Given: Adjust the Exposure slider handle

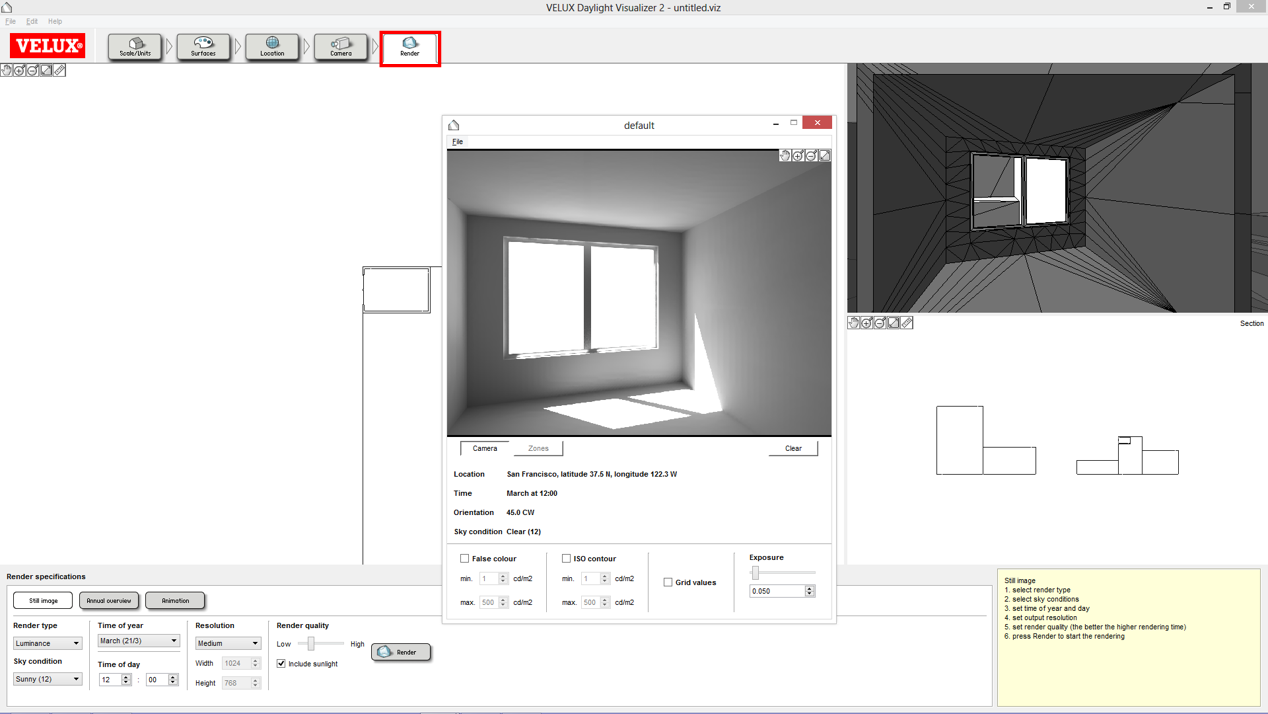Looking at the screenshot, I should (756, 573).
